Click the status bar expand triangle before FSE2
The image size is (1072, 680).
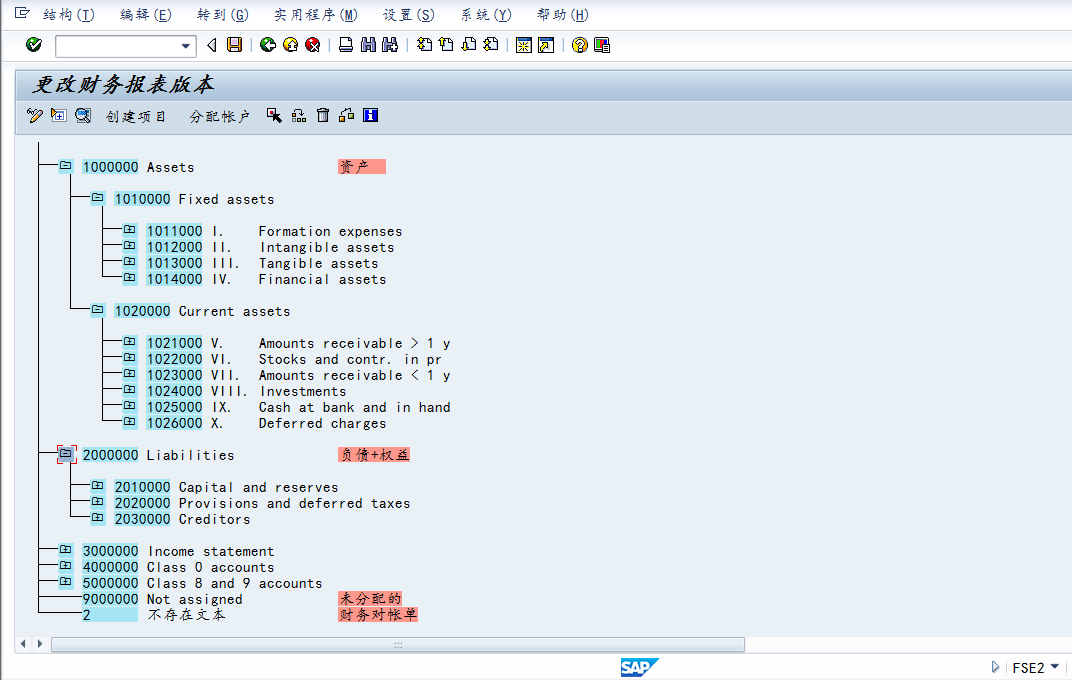(995, 667)
